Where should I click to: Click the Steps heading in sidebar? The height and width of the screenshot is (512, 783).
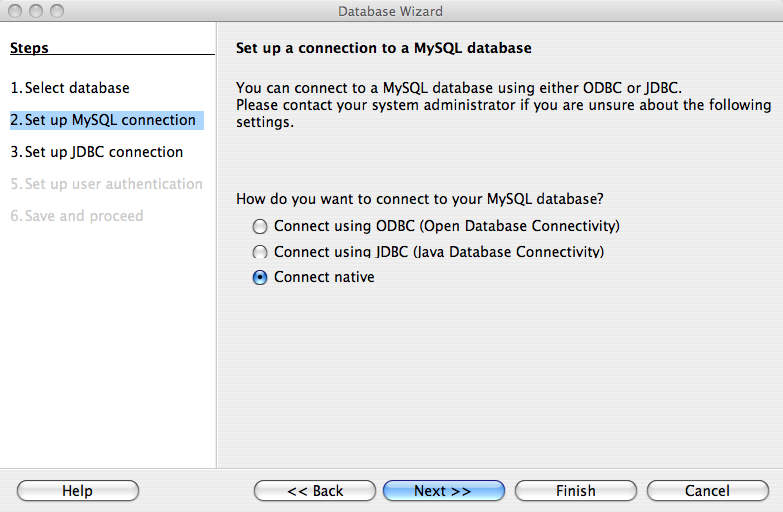coord(29,48)
